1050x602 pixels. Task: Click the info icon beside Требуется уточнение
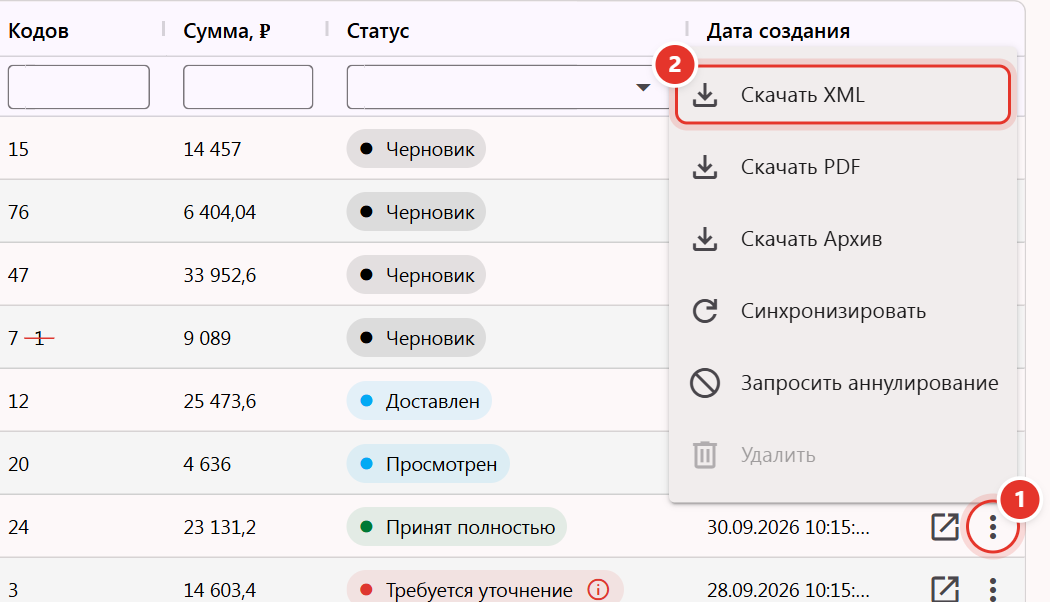pos(598,590)
